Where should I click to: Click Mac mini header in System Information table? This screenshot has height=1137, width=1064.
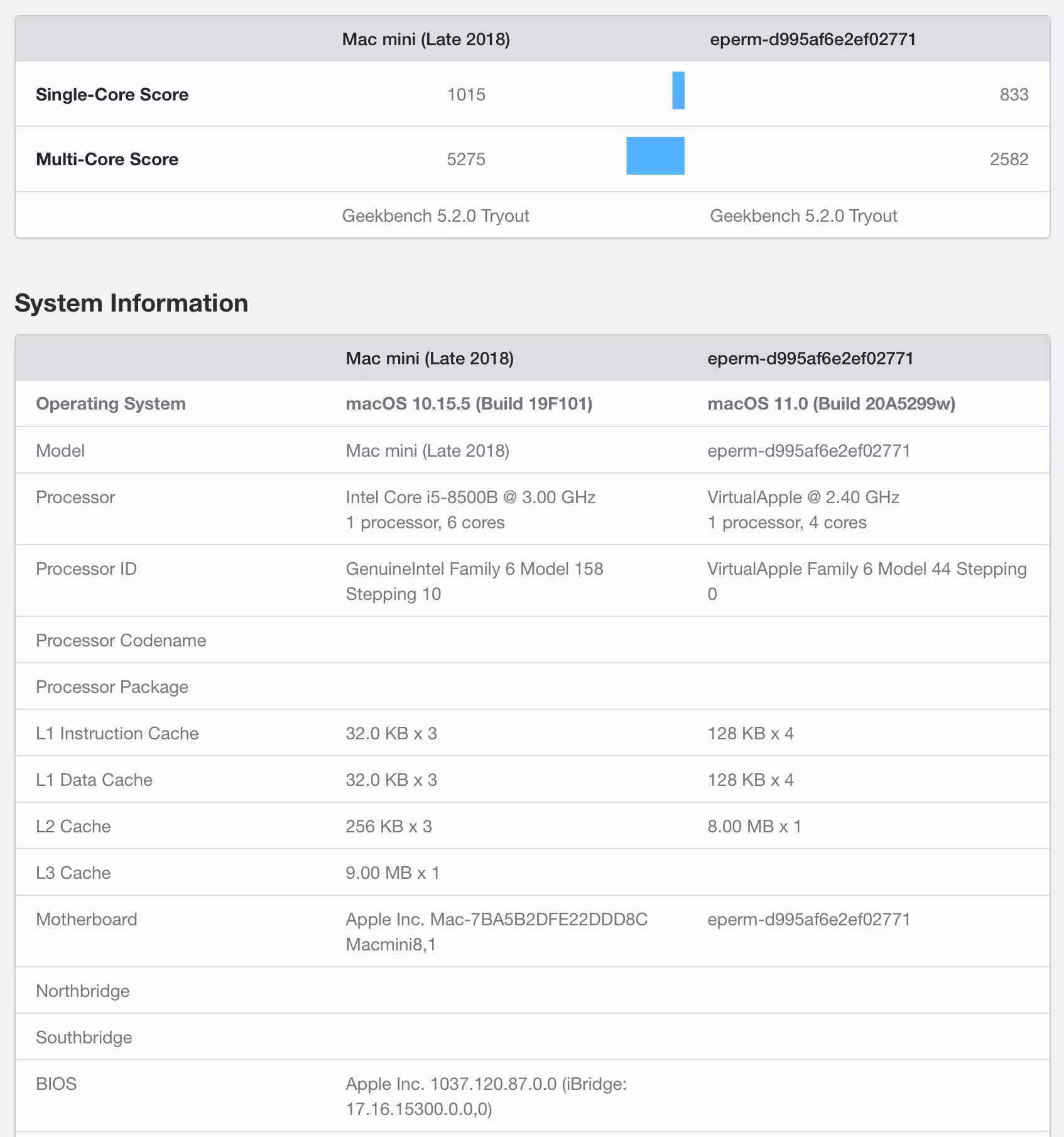pyautogui.click(x=430, y=359)
